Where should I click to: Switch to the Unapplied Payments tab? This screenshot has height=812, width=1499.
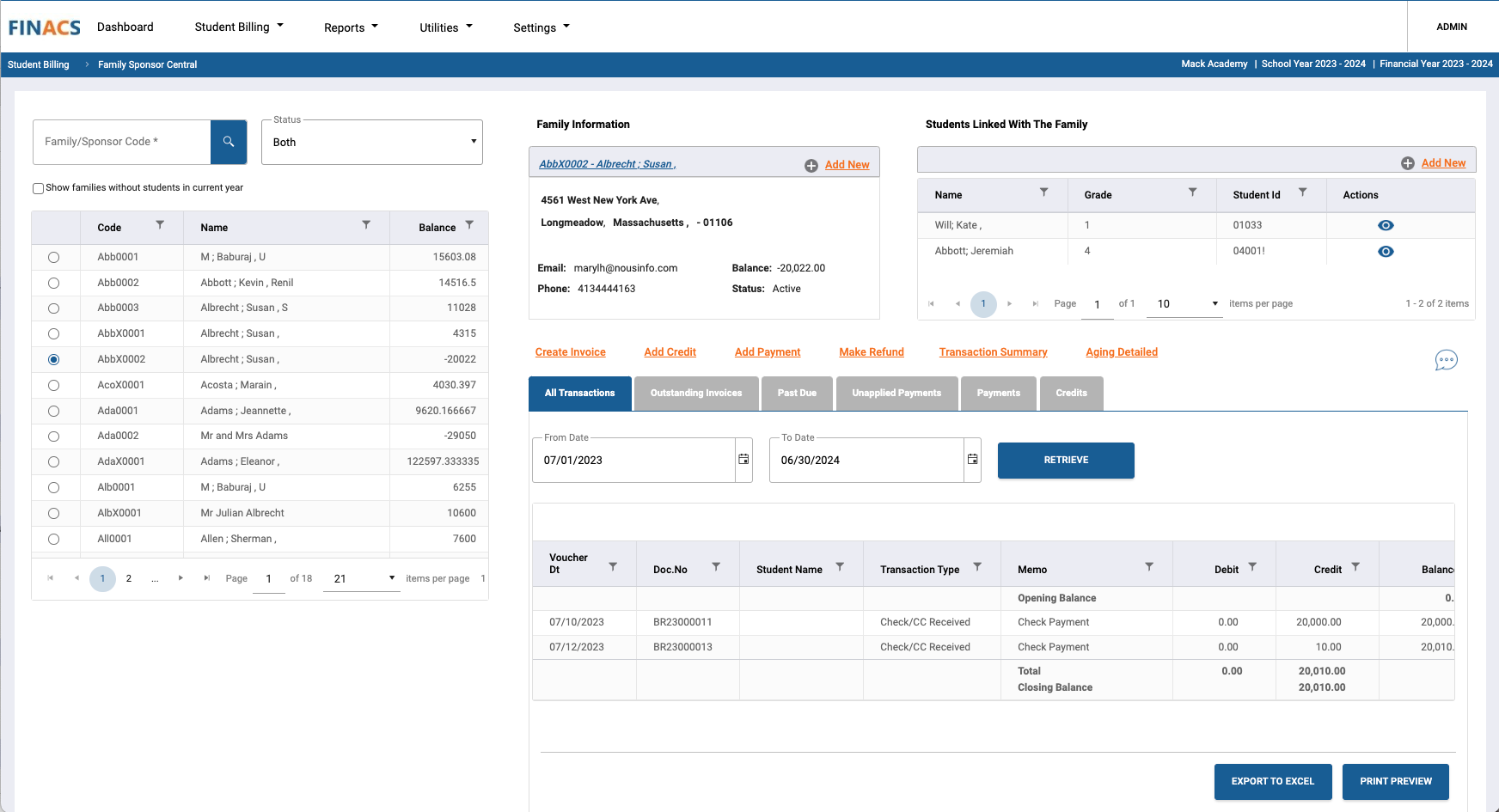click(896, 394)
